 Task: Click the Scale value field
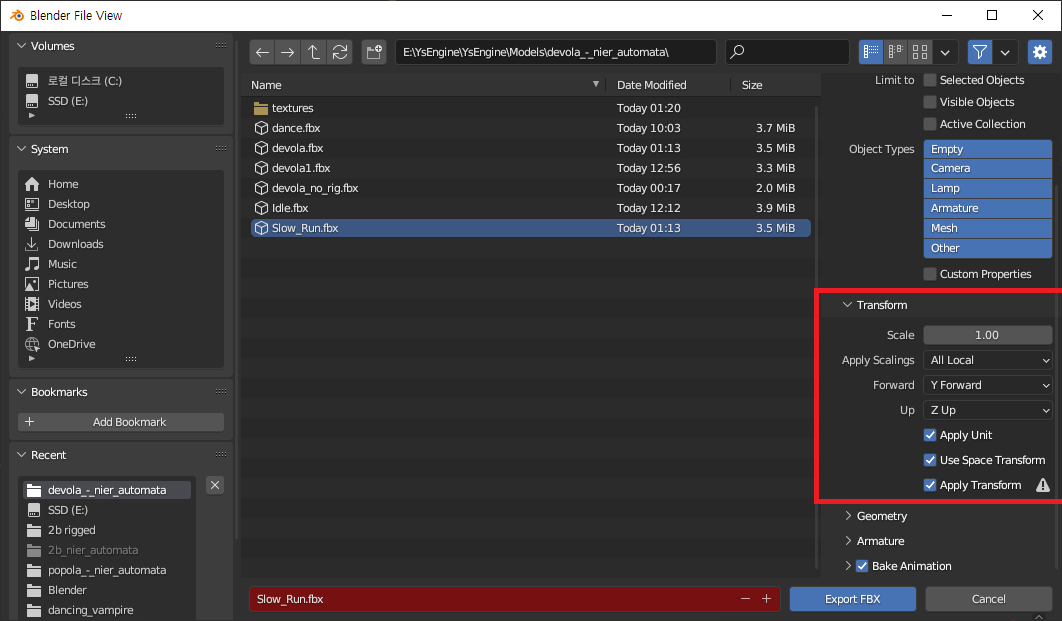coord(987,335)
